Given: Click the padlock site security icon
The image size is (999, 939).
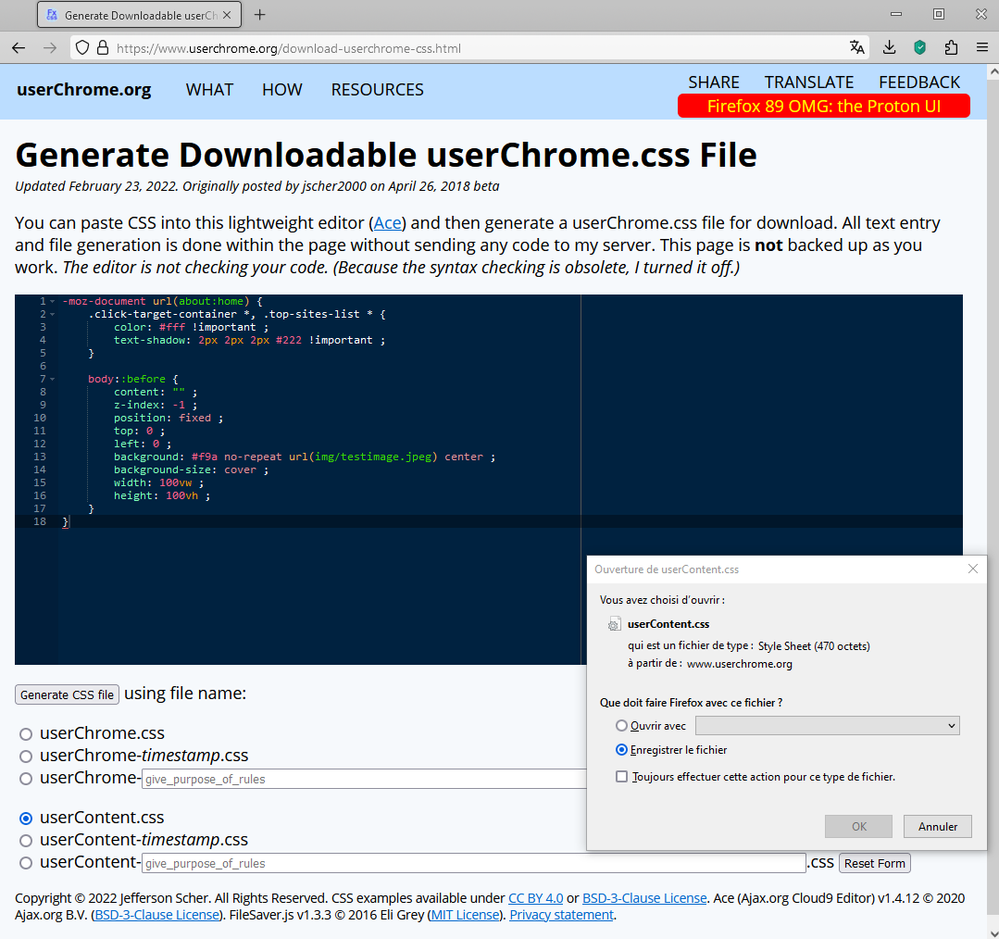Looking at the screenshot, I should (x=101, y=48).
